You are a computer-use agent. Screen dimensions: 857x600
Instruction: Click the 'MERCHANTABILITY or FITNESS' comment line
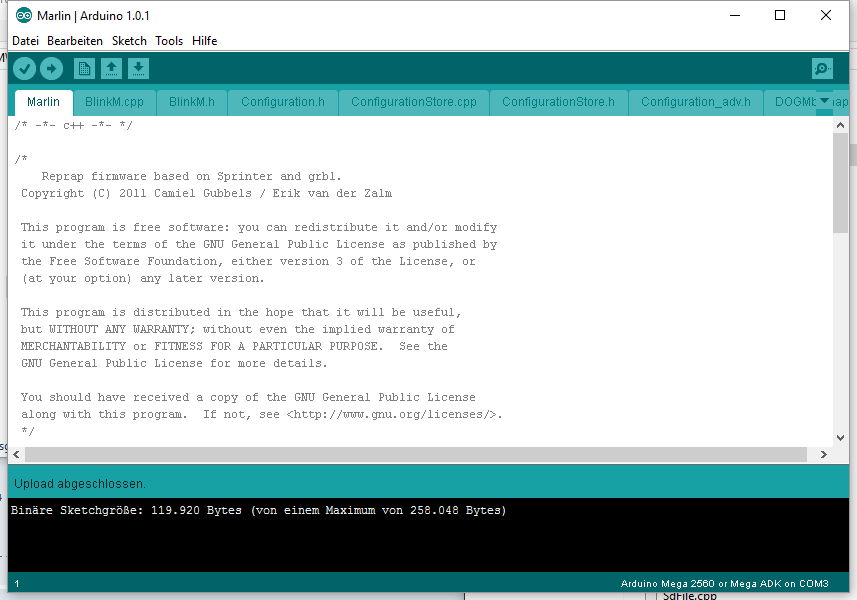[234, 346]
